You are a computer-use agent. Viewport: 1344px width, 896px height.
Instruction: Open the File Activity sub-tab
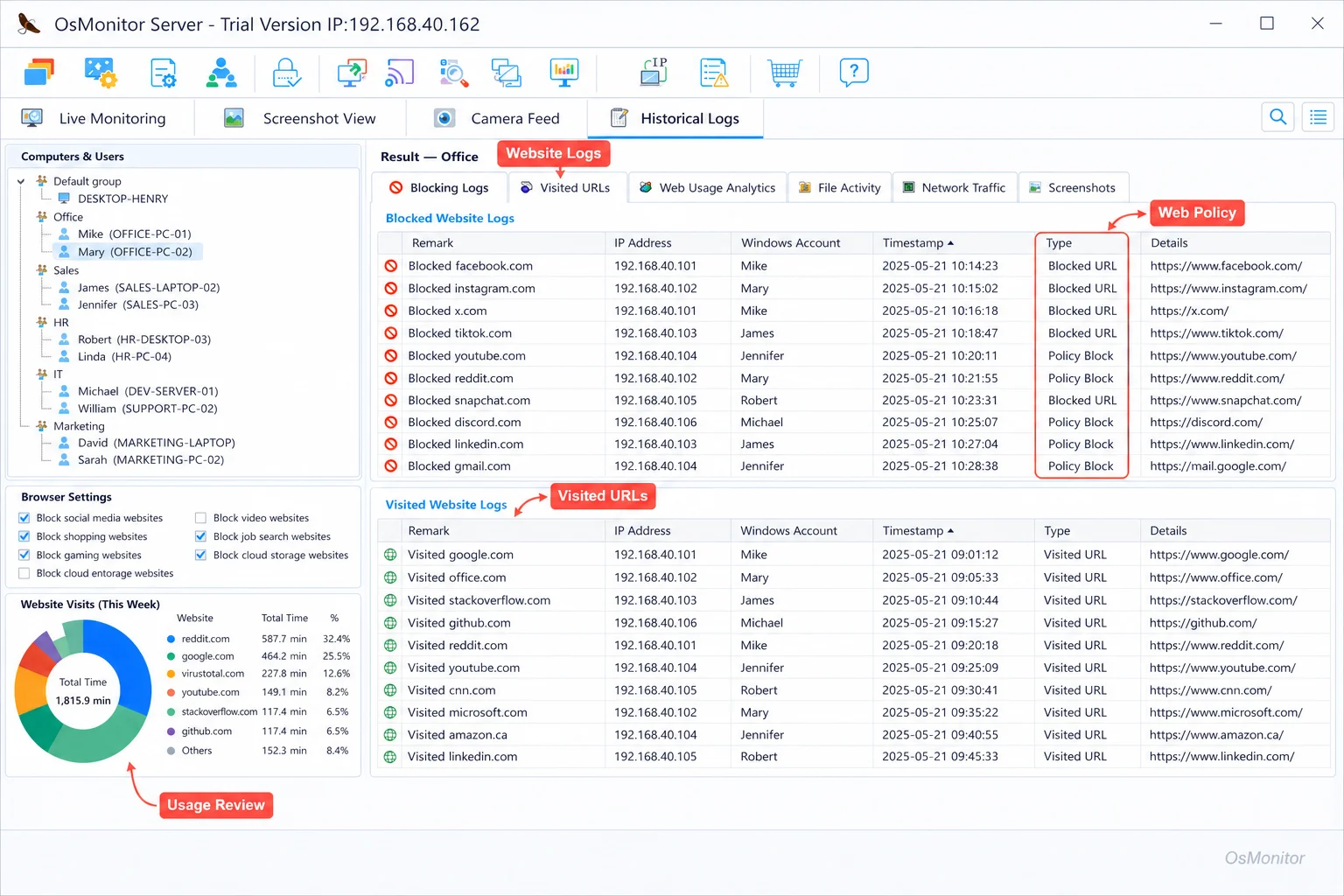click(x=840, y=187)
